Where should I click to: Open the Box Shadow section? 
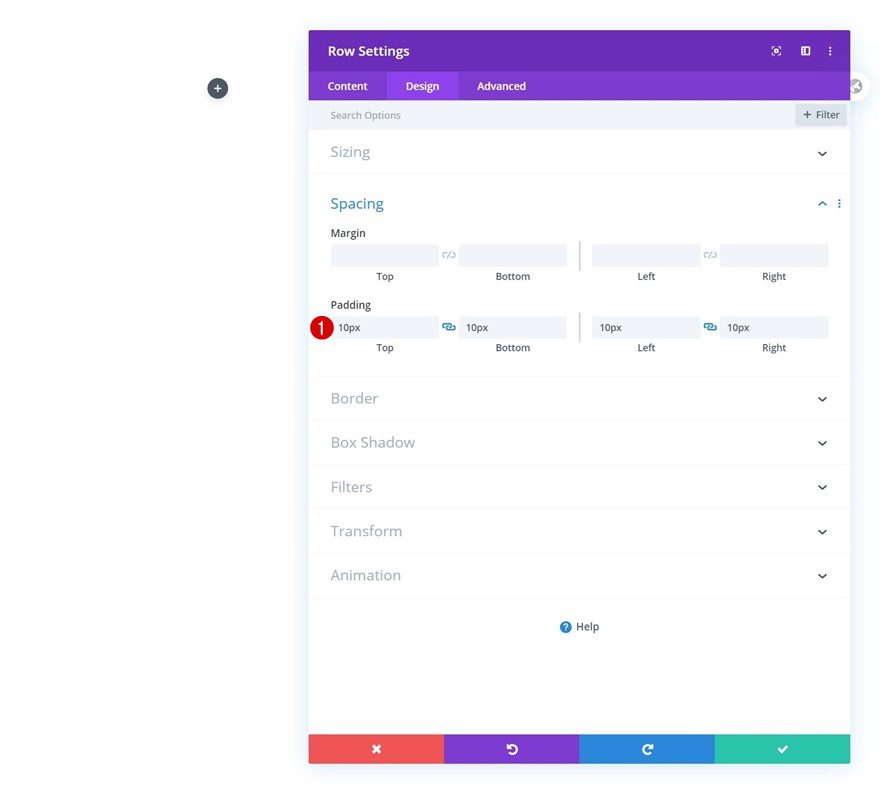tap(579, 441)
